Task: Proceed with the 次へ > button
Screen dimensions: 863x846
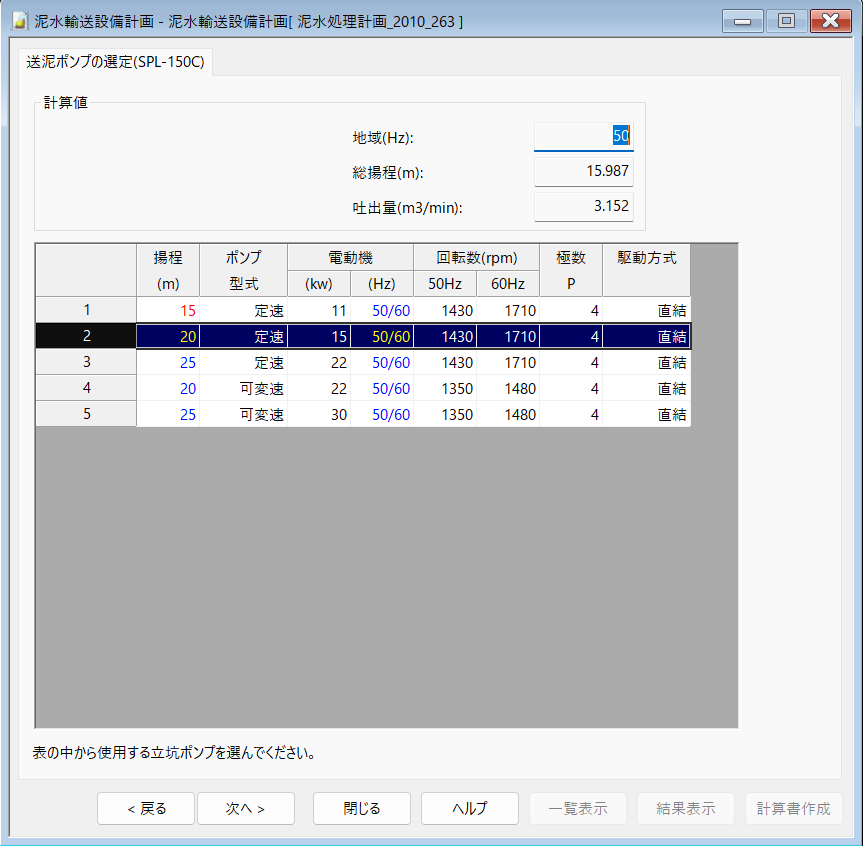Action: tap(245, 809)
